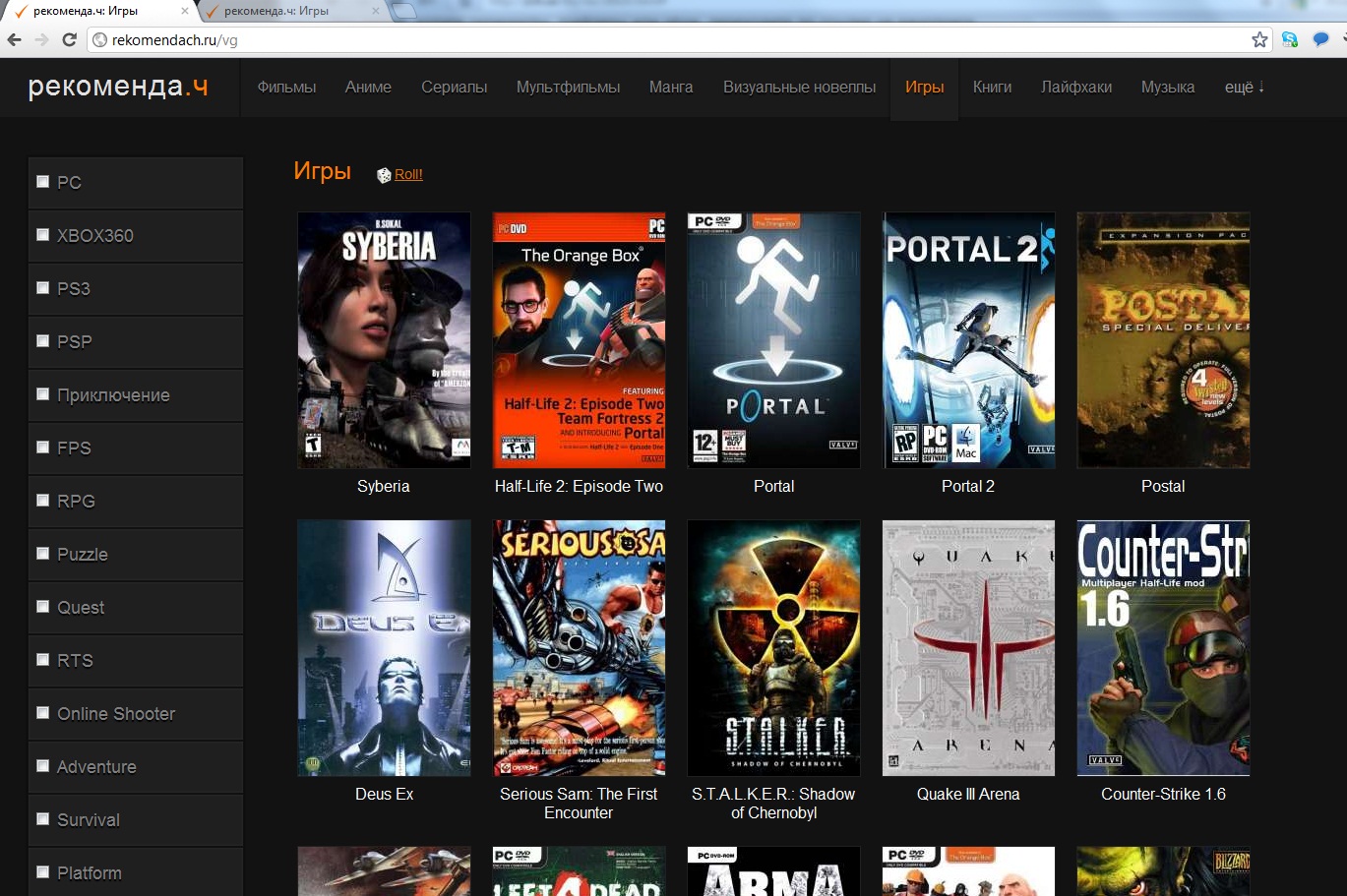The image size is (1347, 896).
Task: Check the RPG filter checkbox
Action: click(x=42, y=500)
